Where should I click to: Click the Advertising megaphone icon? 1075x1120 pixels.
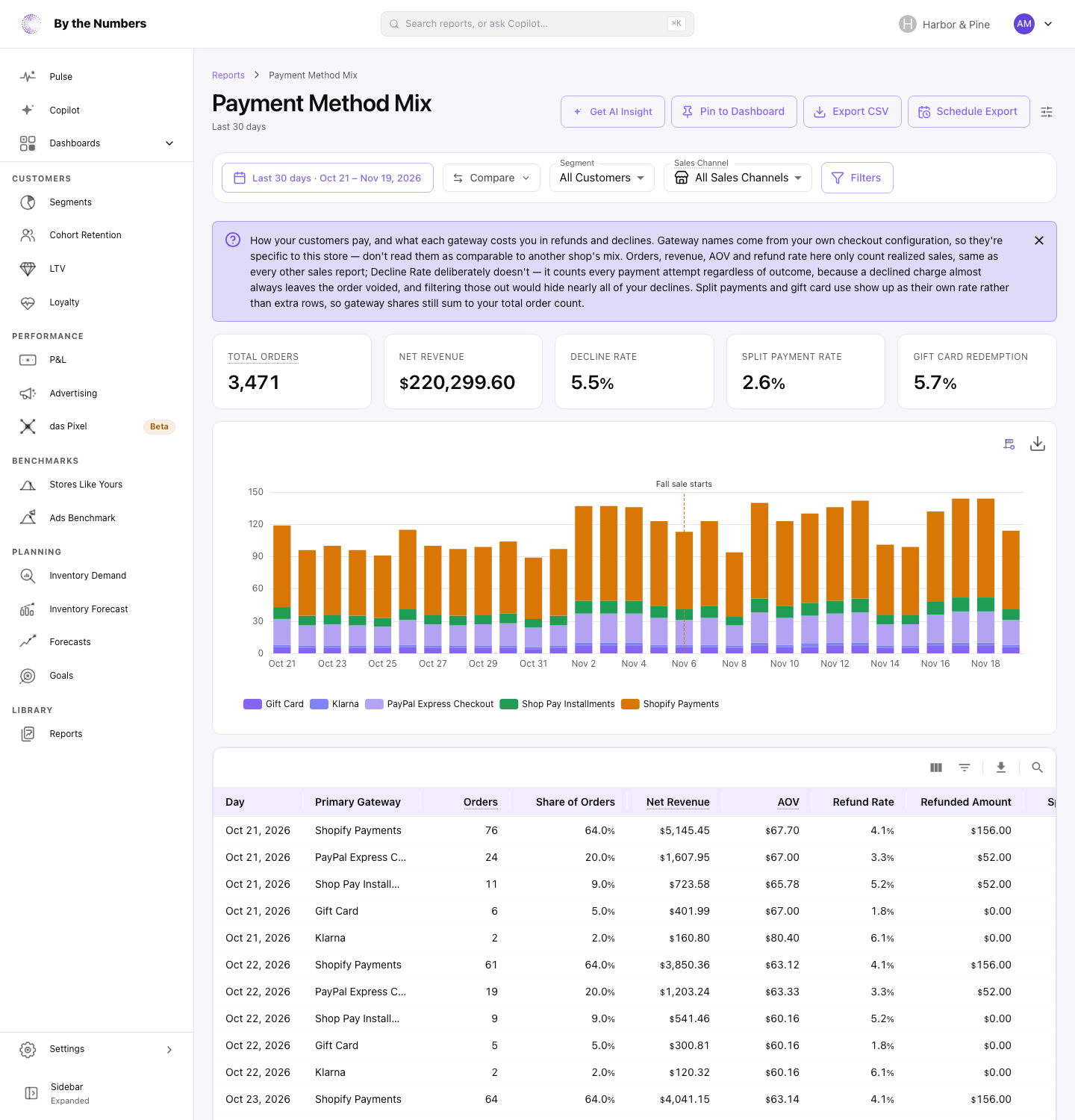[x=28, y=393]
